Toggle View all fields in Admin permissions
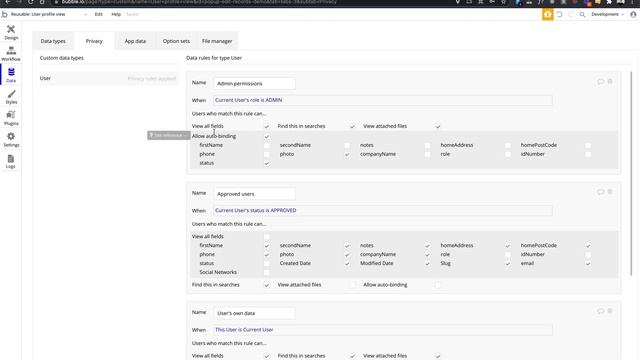This screenshot has height=360, width=640. tap(267, 126)
